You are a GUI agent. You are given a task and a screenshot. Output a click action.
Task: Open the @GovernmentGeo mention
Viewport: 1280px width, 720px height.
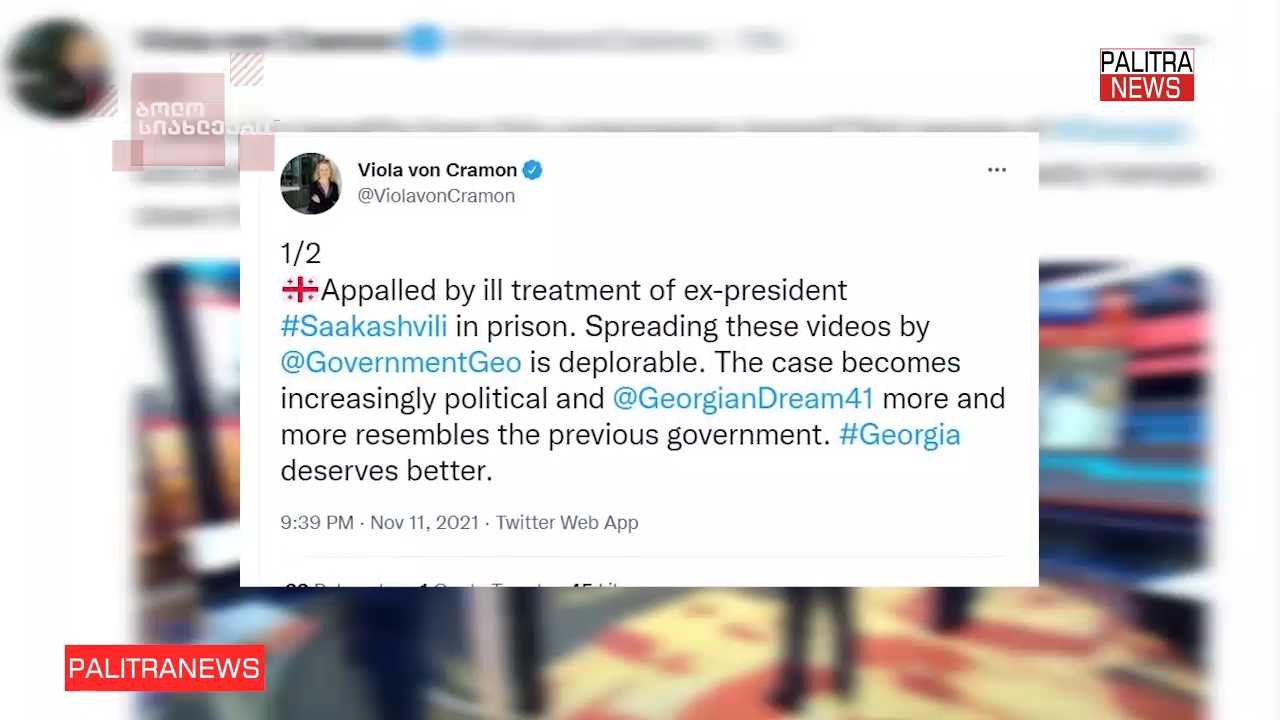[401, 362]
